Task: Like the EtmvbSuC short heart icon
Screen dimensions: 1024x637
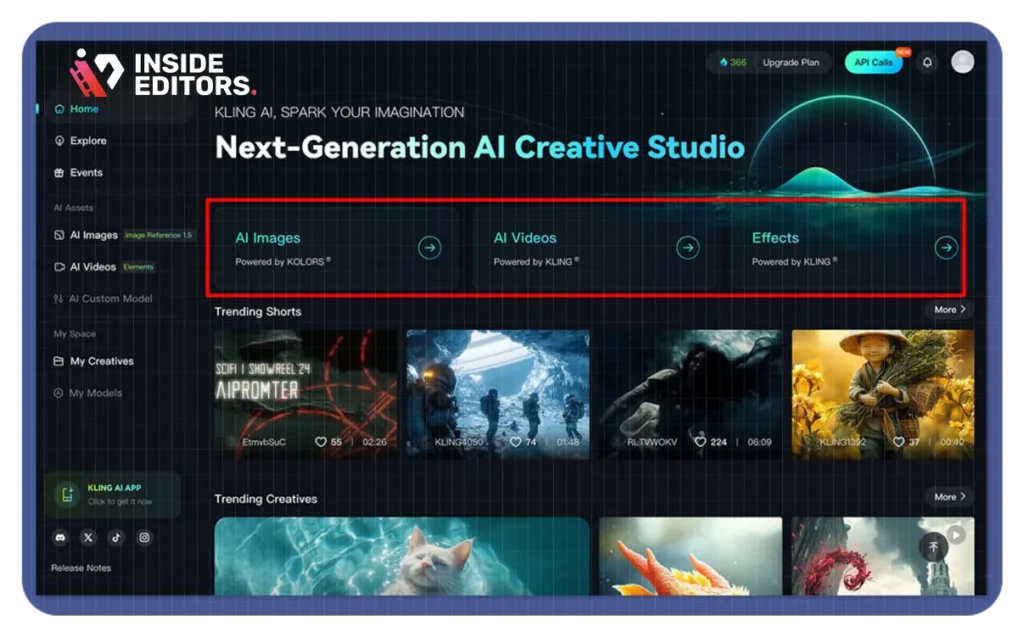Action: click(x=321, y=442)
